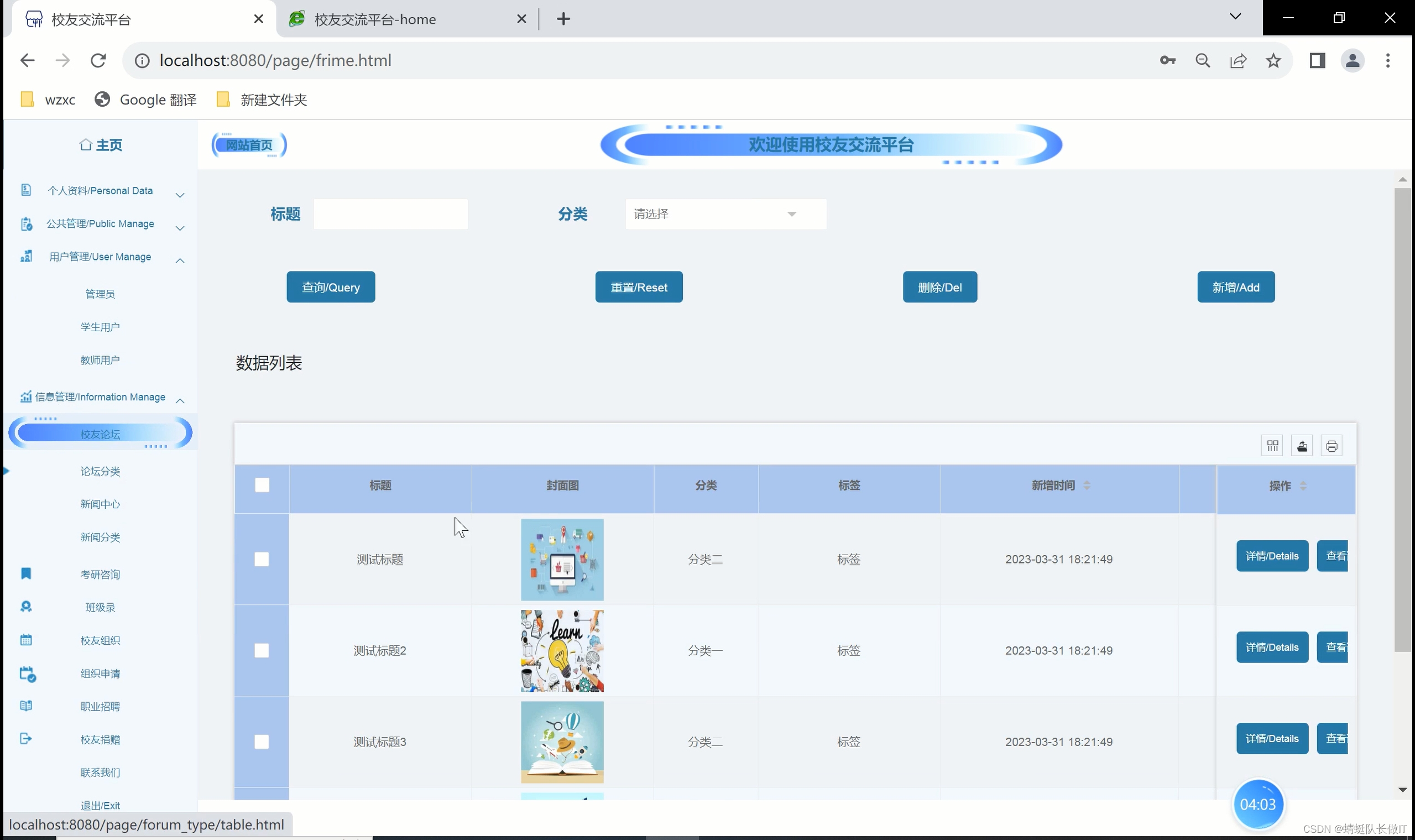This screenshot has height=840, width=1415.
Task: Click the 详情/Details button for 测试标题
Action: (1272, 556)
